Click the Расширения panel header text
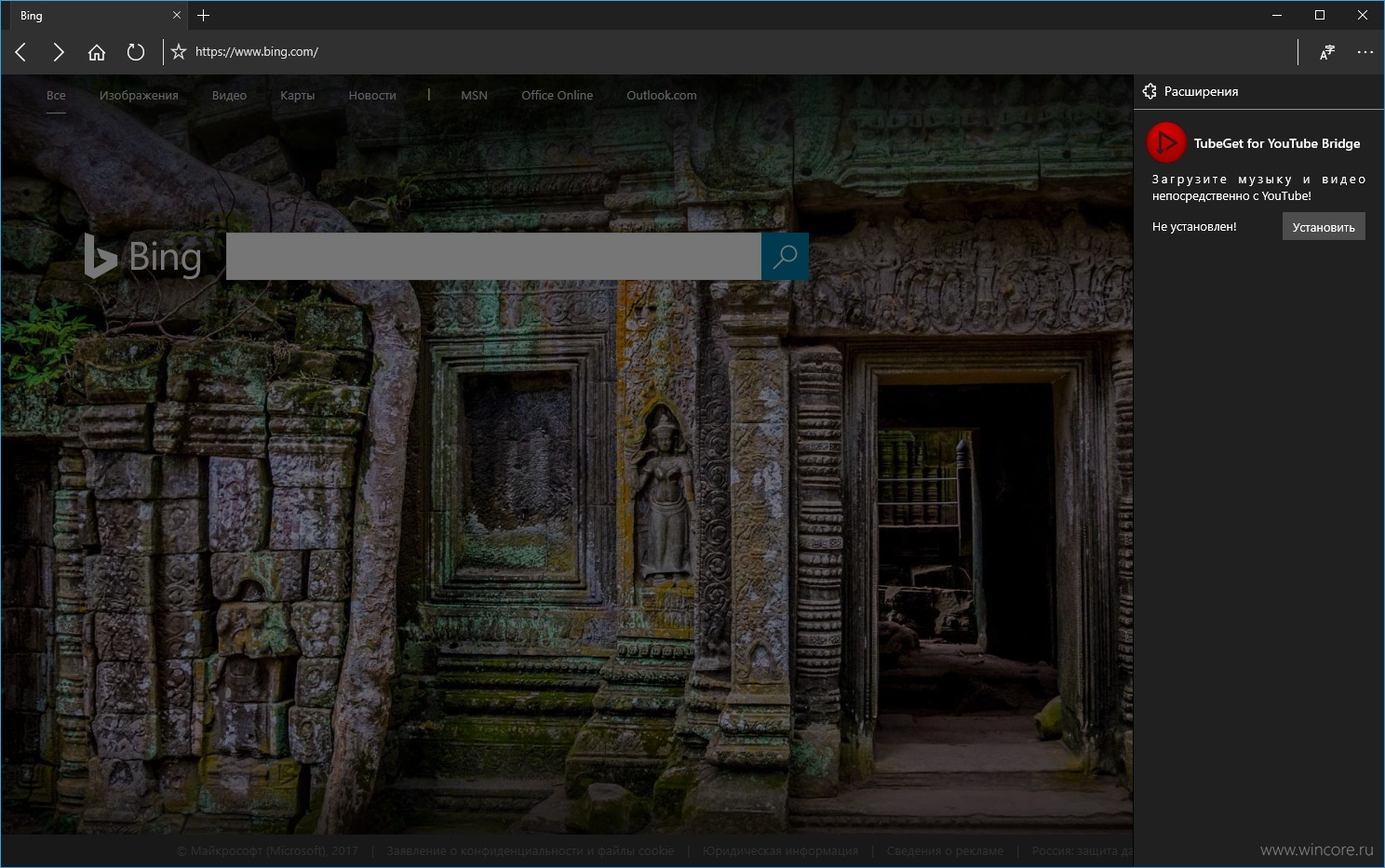 pyautogui.click(x=1201, y=91)
